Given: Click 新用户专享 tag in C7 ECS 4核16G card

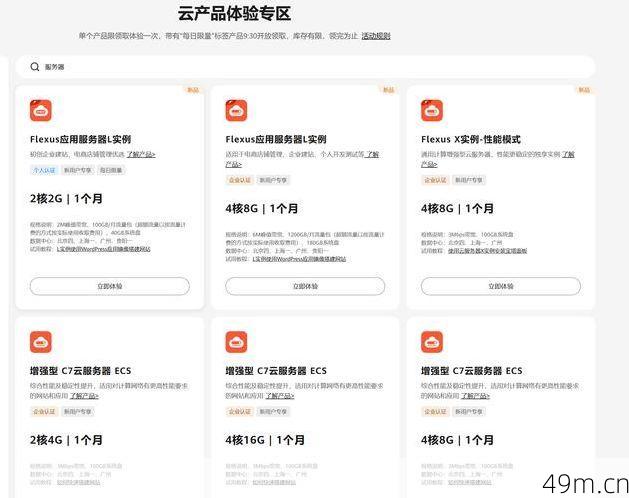Looking at the screenshot, I should tap(273, 411).
